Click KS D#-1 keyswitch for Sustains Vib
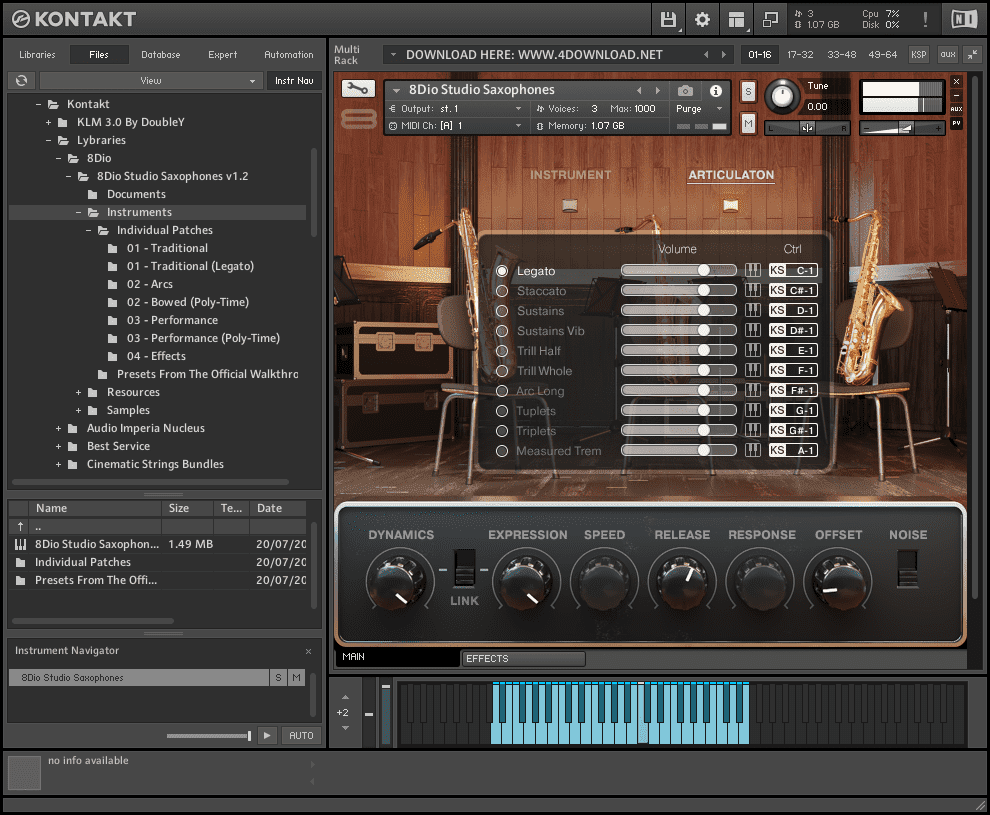 coord(793,330)
